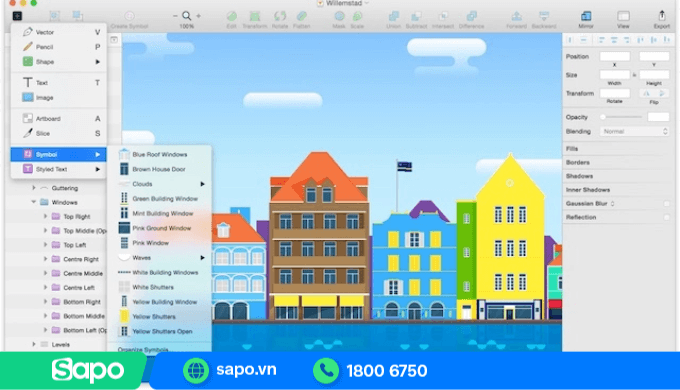Image resolution: width=680 pixels, height=390 pixels.
Task: Click the Inner Shadows section header
Action: pos(588,190)
